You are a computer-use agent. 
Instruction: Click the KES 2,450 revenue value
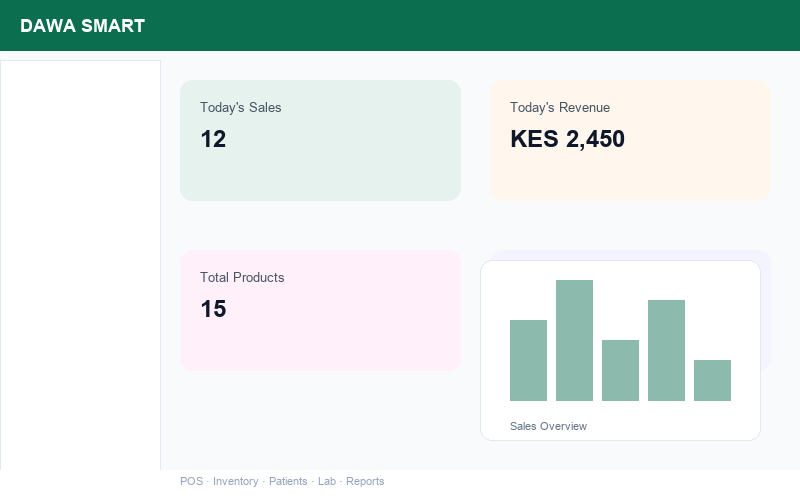[x=567, y=139]
